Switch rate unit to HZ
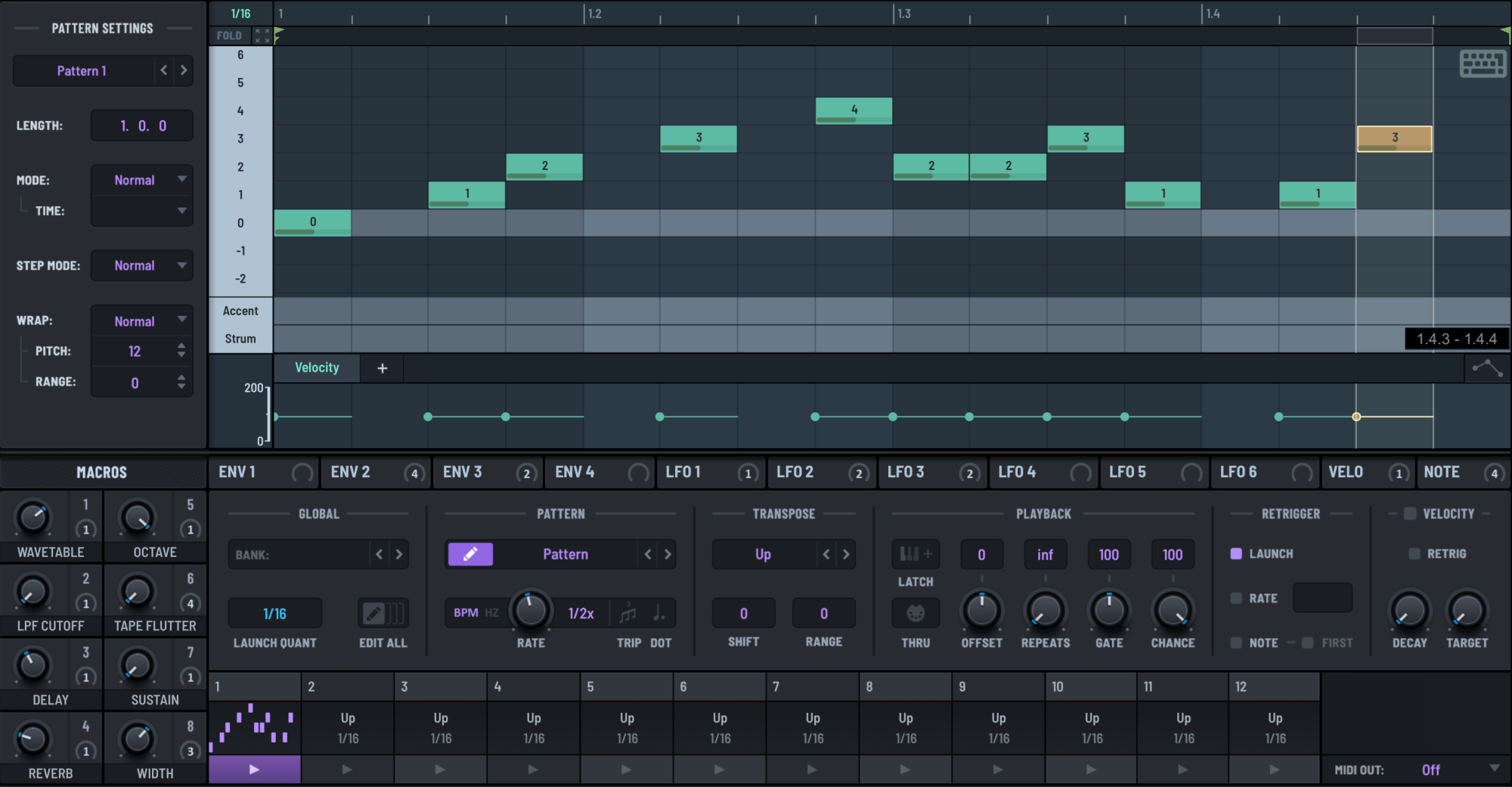The width and height of the screenshot is (1512, 787). pos(491,613)
